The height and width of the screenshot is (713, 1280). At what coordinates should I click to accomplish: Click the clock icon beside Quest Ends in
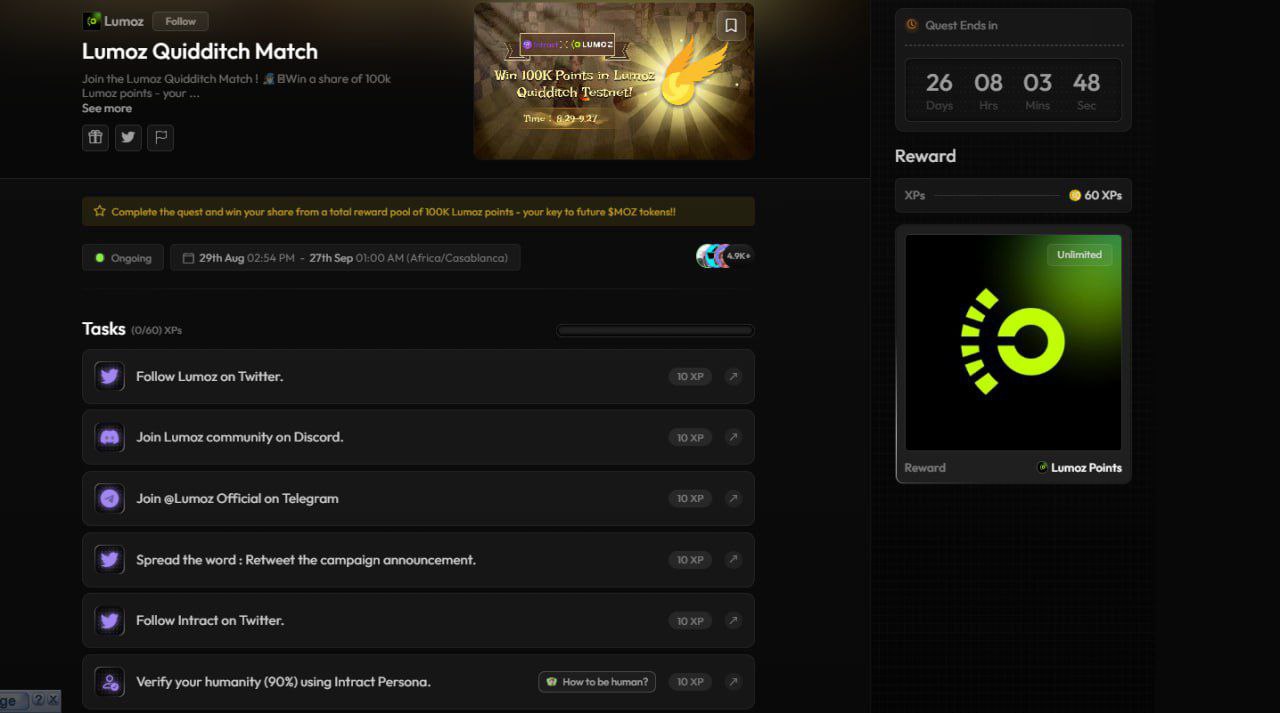pos(912,25)
